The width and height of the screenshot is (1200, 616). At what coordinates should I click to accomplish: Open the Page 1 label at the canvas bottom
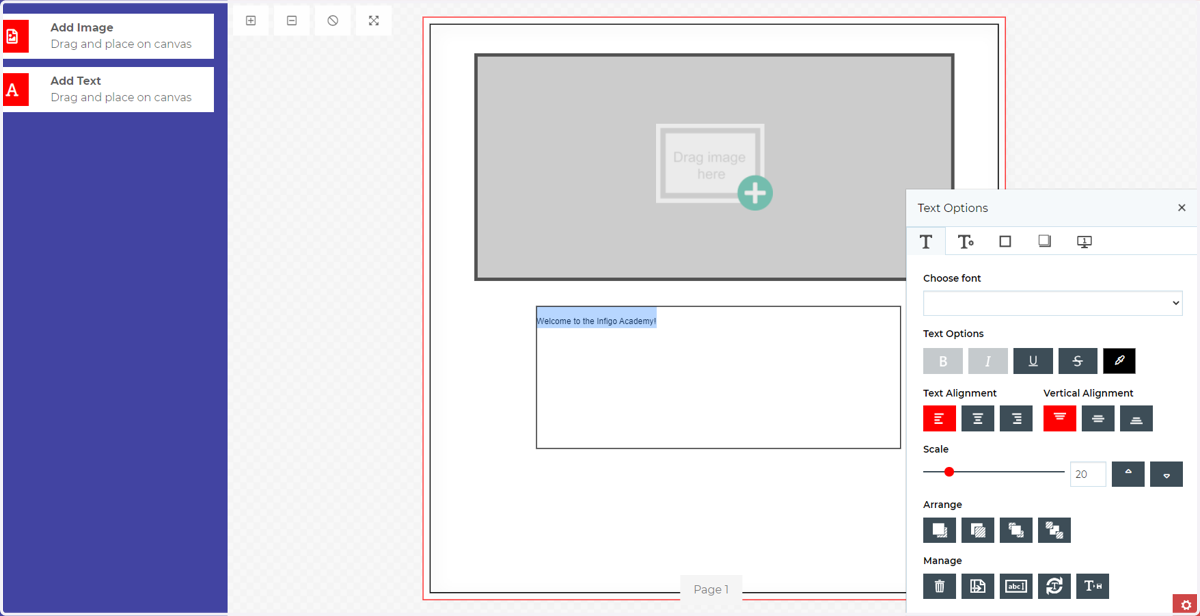pyautogui.click(x=711, y=589)
